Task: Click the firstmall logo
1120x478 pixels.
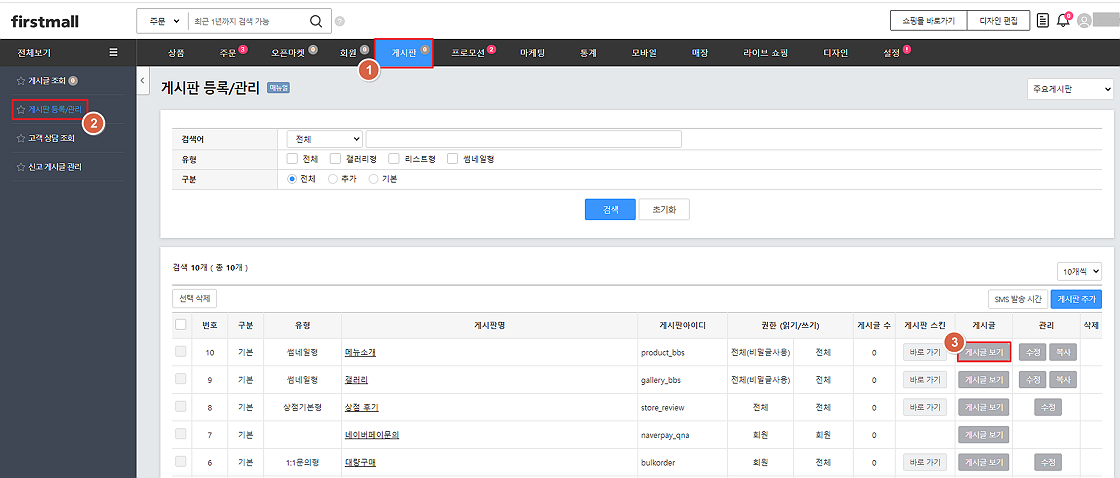Action: (45, 21)
